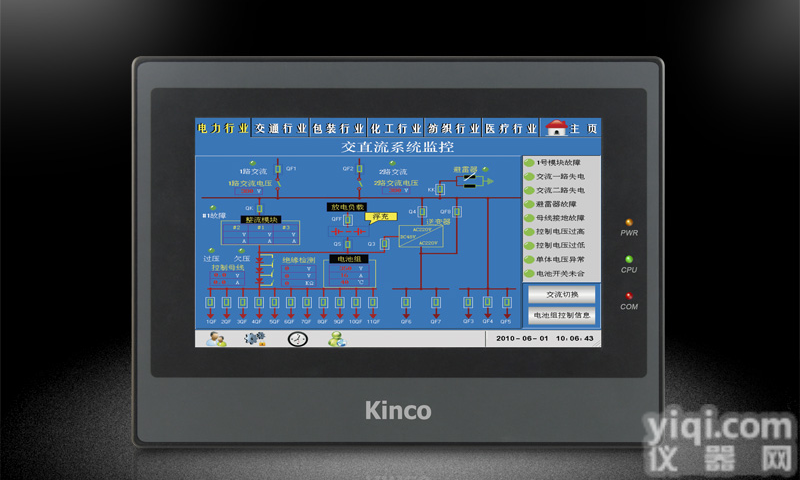800x480 pixels.
Task: Click the QF6 breaker symbol
Action: pos(406,302)
